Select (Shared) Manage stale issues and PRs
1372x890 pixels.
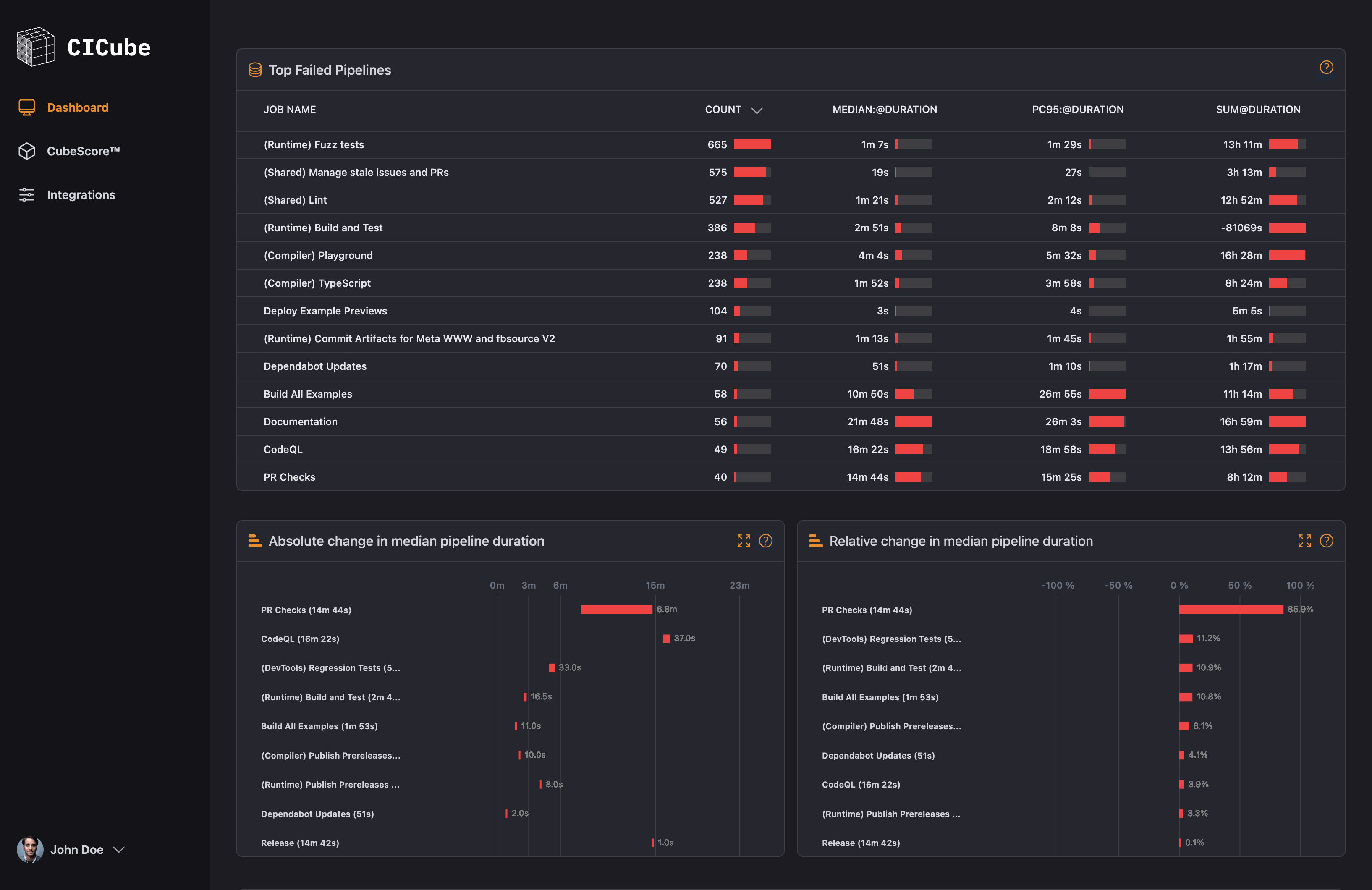click(x=791, y=173)
